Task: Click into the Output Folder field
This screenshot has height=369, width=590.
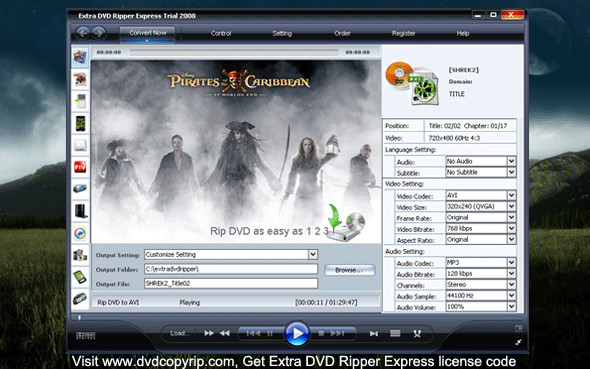Action: 231,269
